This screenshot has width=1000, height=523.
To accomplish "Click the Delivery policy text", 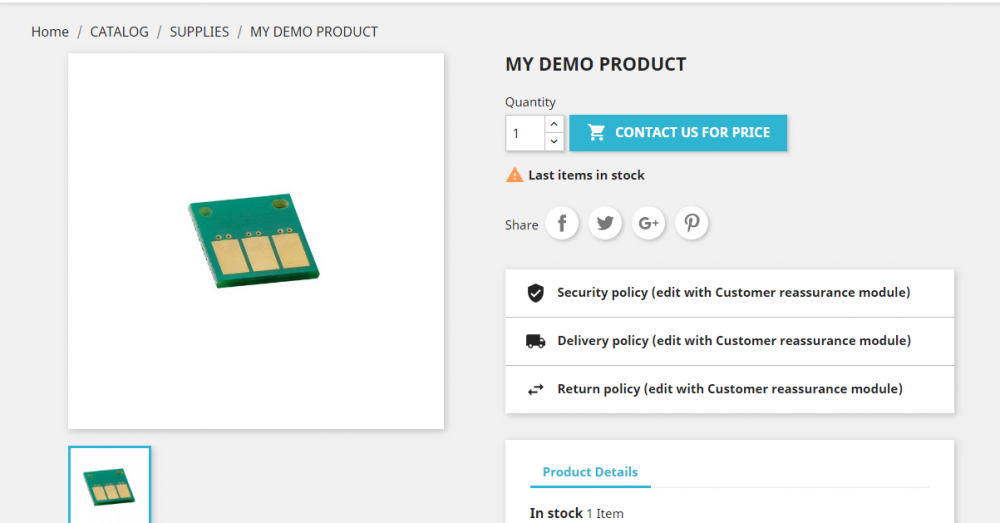I will pos(734,341).
